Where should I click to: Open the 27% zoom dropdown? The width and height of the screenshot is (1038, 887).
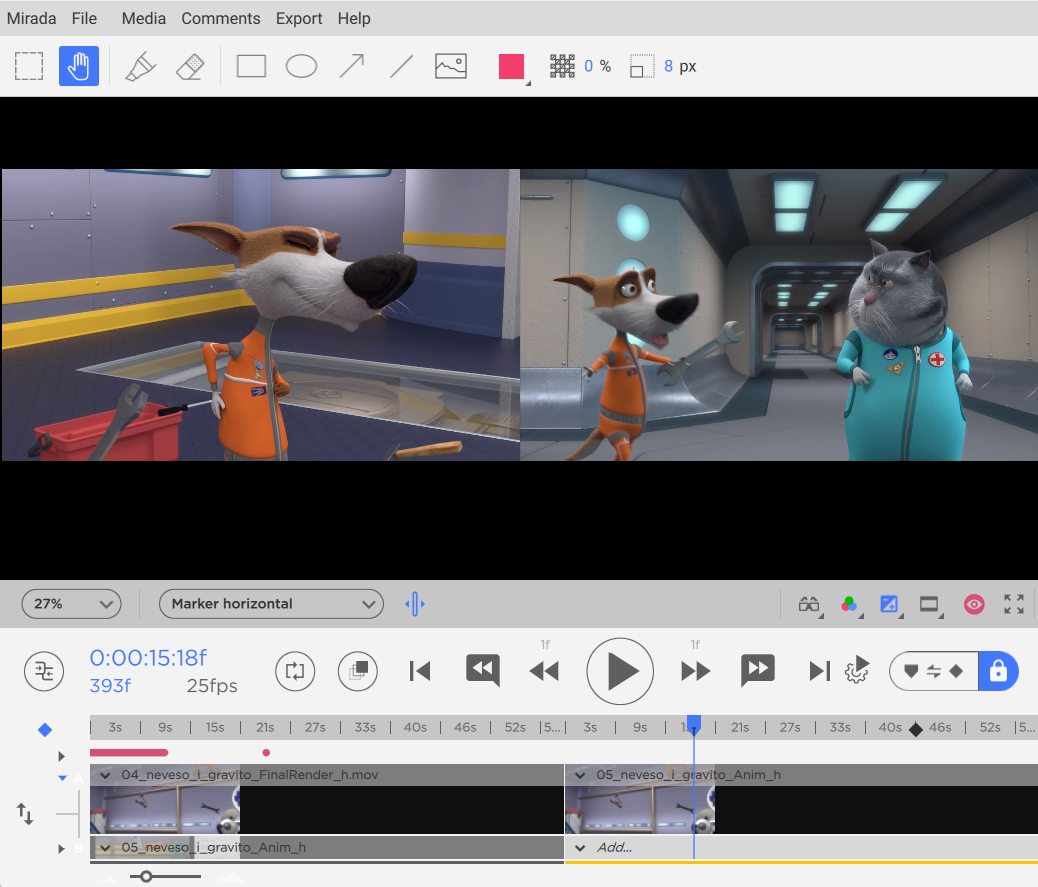[x=71, y=604]
